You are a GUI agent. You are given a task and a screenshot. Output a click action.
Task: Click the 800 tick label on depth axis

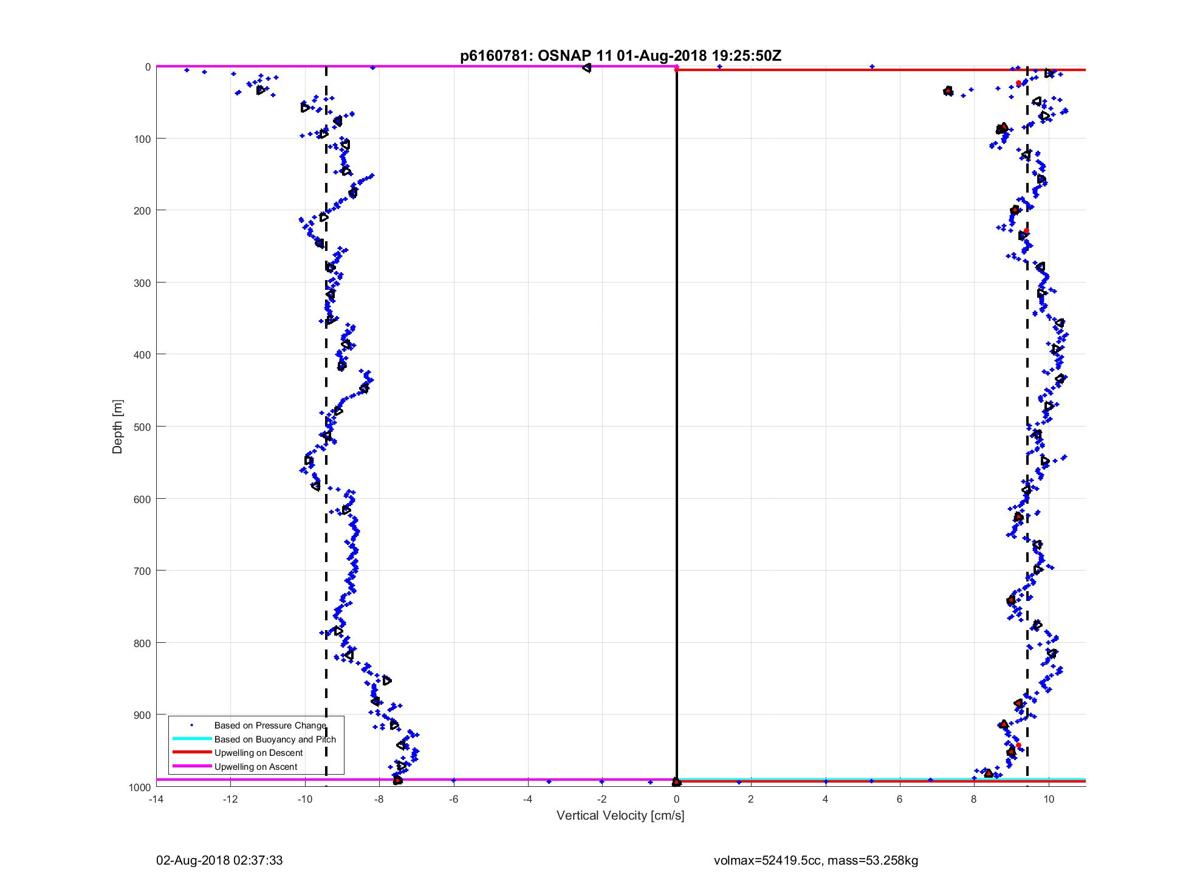pyautogui.click(x=141, y=643)
